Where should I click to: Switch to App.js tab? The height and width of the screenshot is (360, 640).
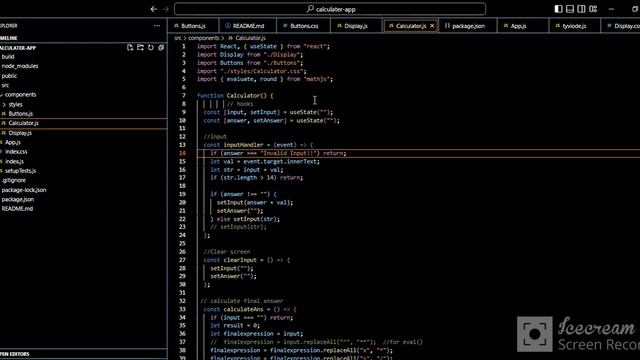[518, 26]
